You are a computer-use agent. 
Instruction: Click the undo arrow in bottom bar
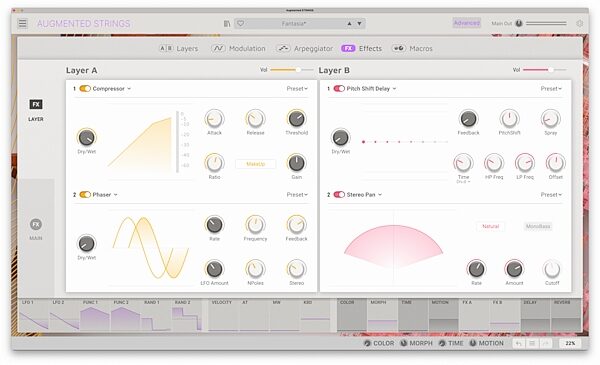pyautogui.click(x=519, y=344)
